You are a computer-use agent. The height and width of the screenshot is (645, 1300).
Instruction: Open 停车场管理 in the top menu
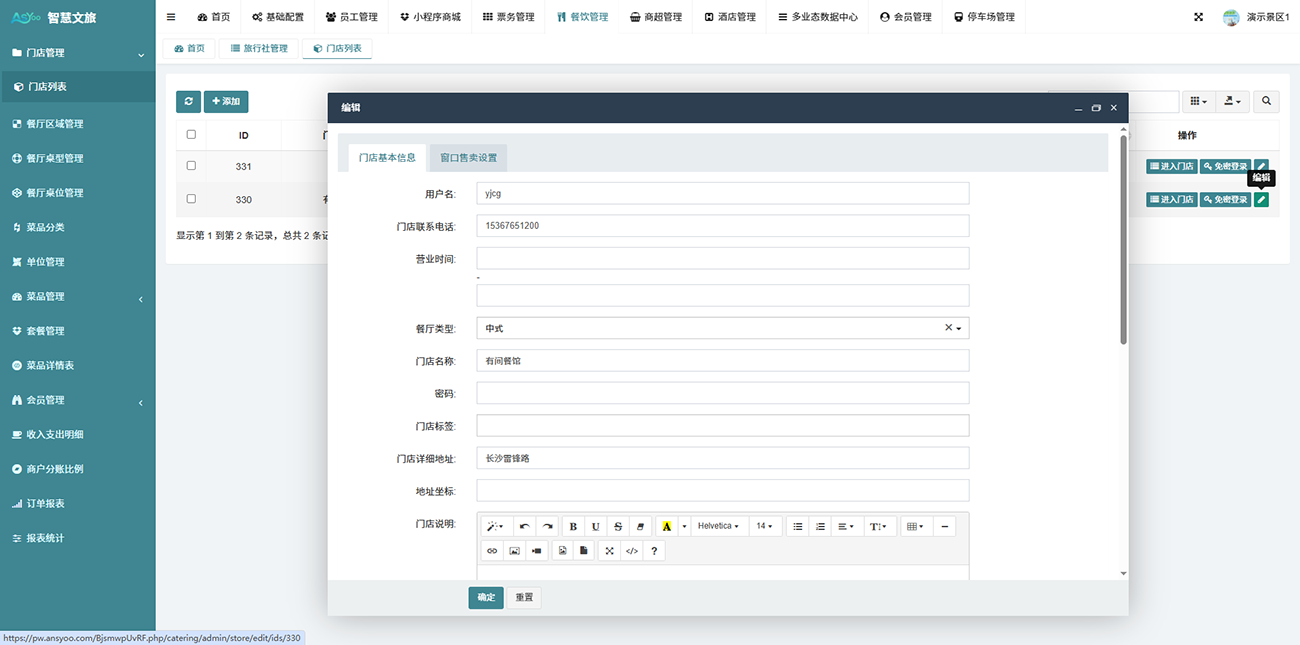tap(984, 17)
